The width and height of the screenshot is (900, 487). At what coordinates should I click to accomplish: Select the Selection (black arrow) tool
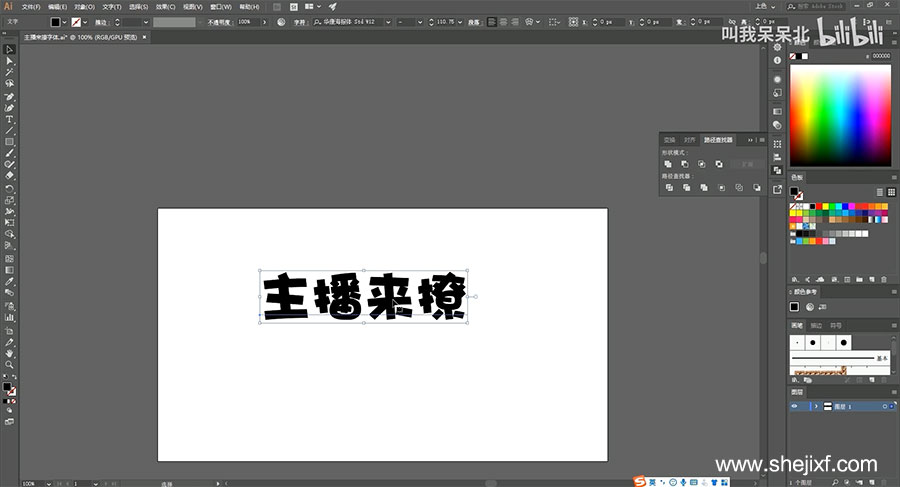pyautogui.click(x=9, y=49)
